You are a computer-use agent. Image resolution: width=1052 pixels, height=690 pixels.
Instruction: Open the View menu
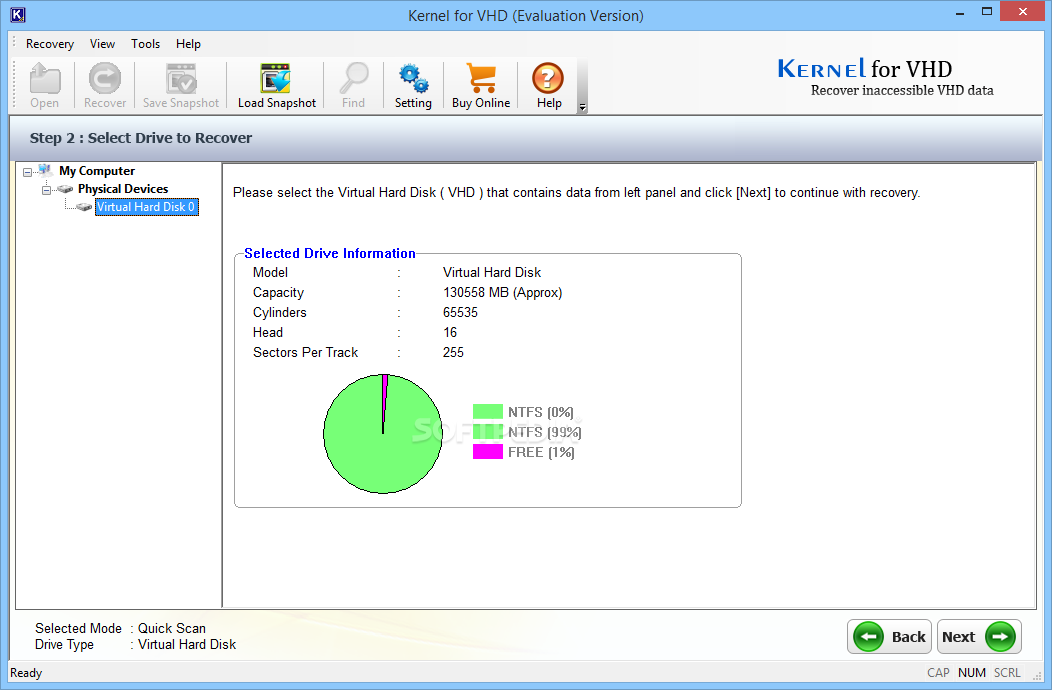tap(102, 44)
